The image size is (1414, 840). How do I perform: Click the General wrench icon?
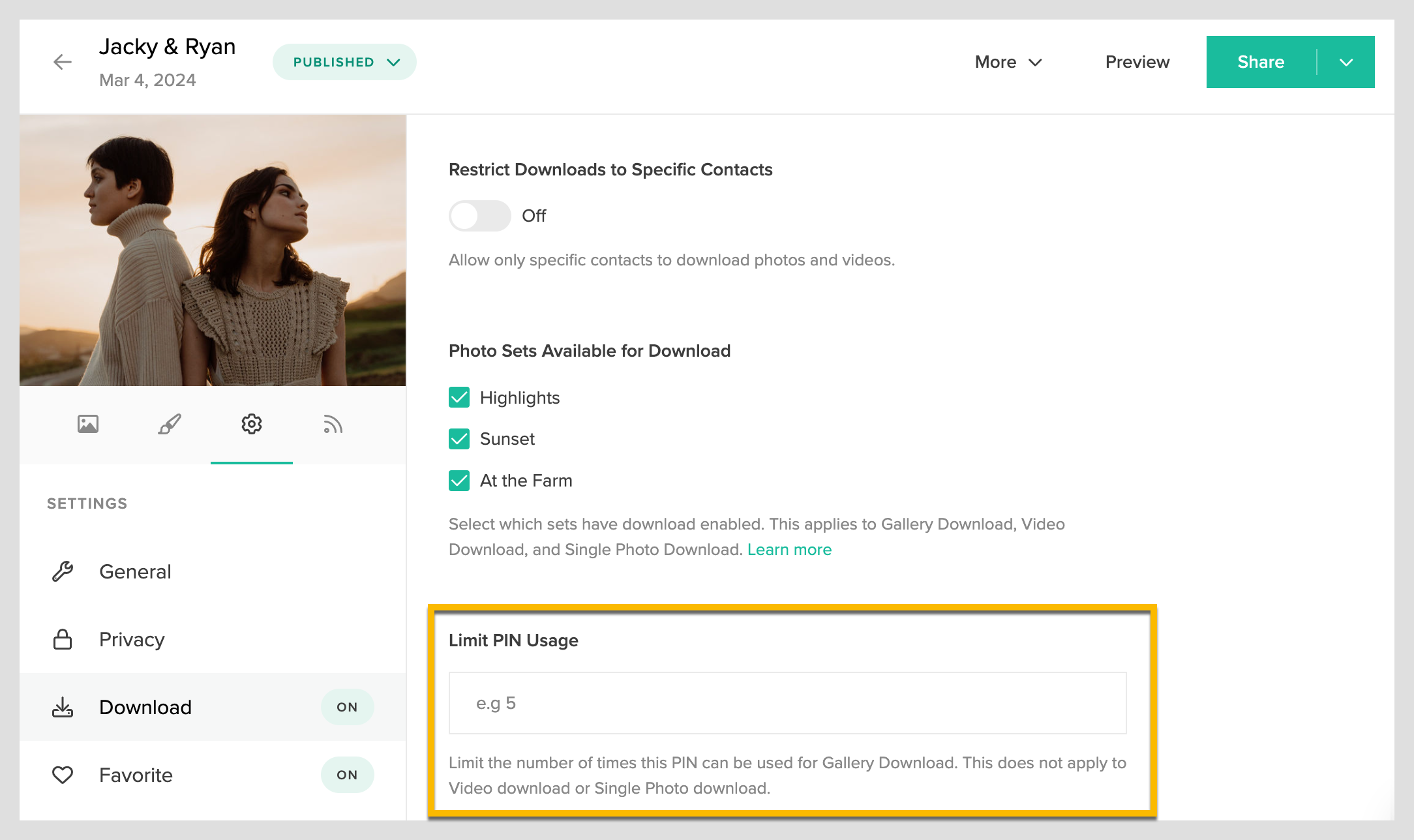click(x=63, y=571)
